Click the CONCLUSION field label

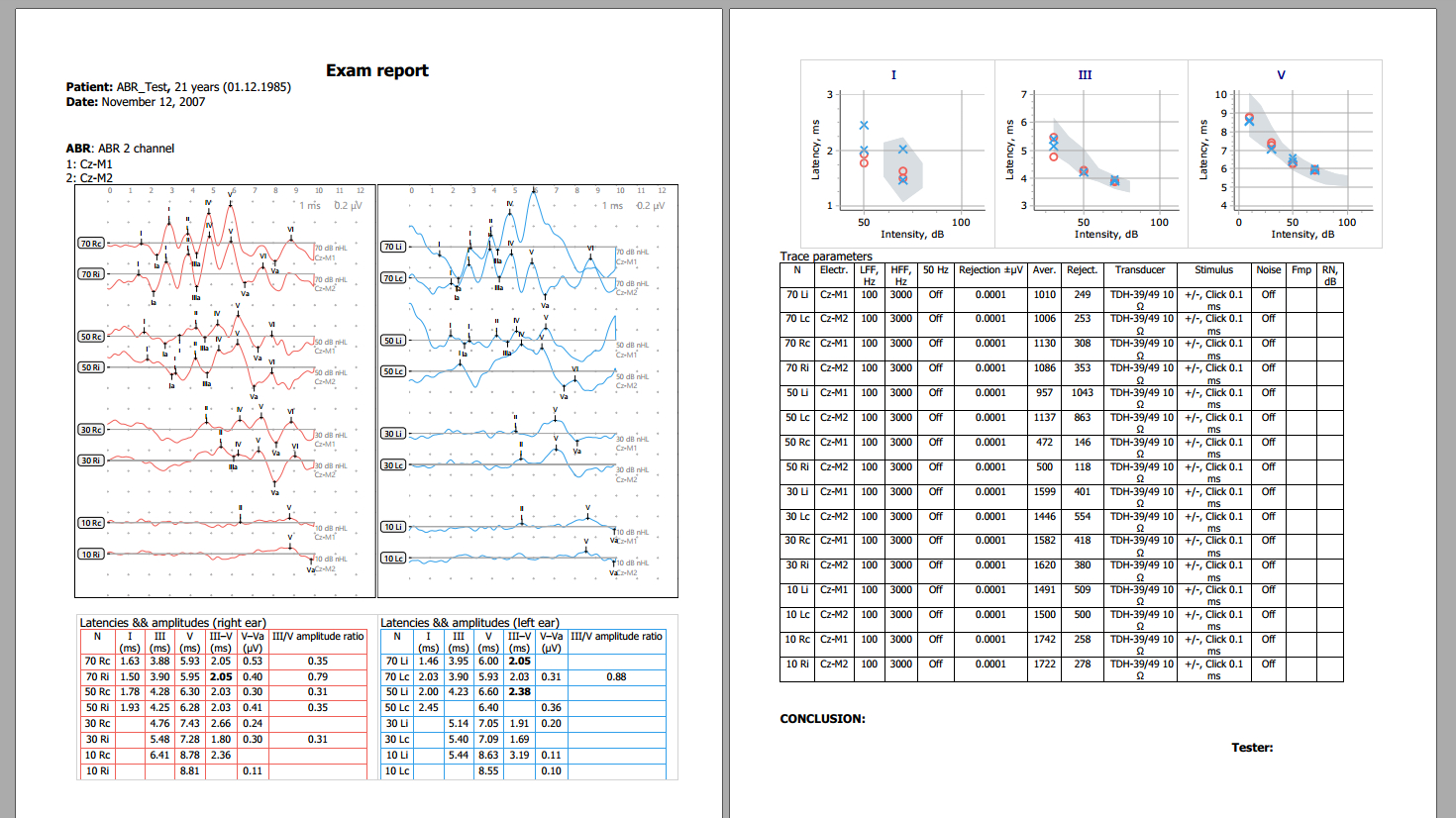[822, 719]
